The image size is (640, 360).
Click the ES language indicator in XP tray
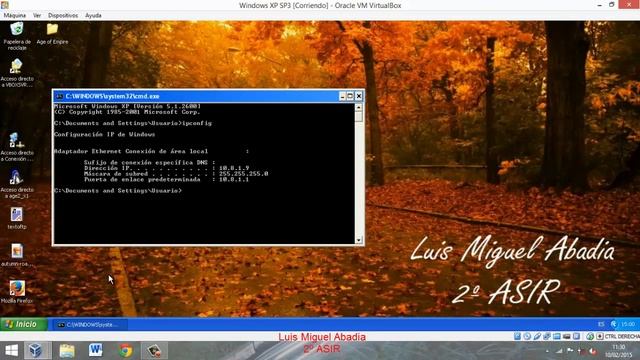pyautogui.click(x=600, y=324)
